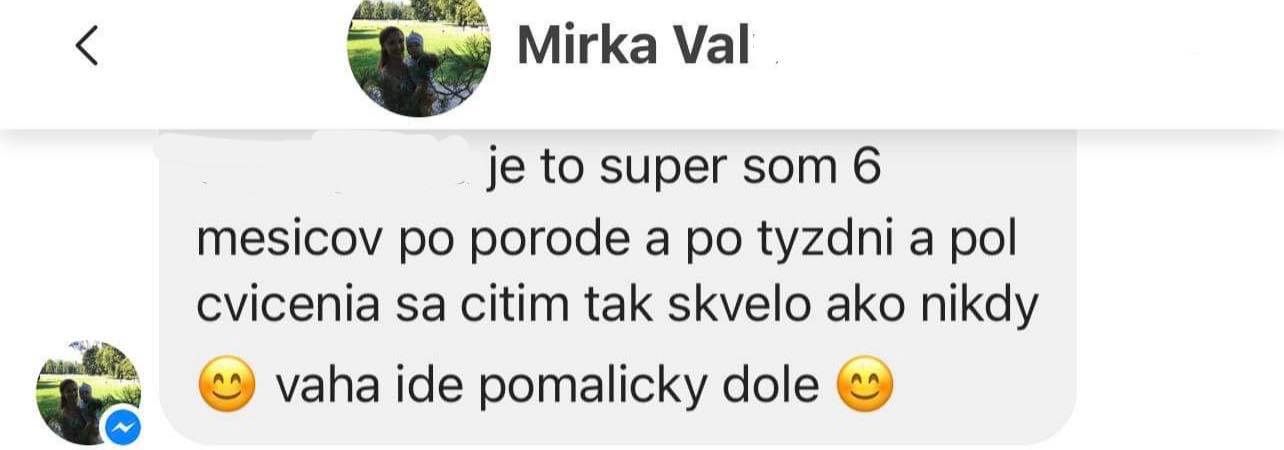The image size is (1284, 450).
Task: Select the gray message bubble
Action: [x=617, y=288]
